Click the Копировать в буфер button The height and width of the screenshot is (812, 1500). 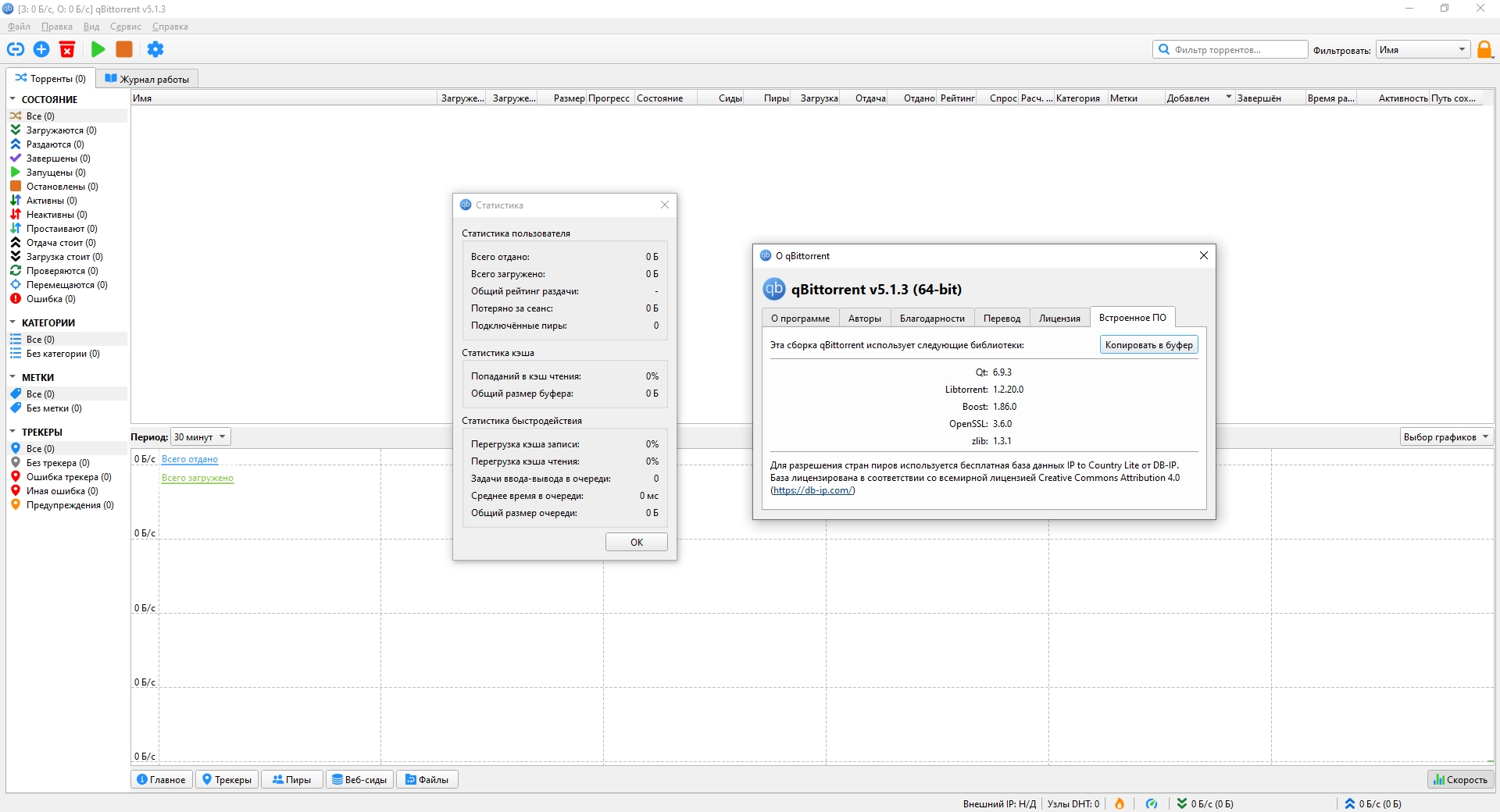[1148, 344]
